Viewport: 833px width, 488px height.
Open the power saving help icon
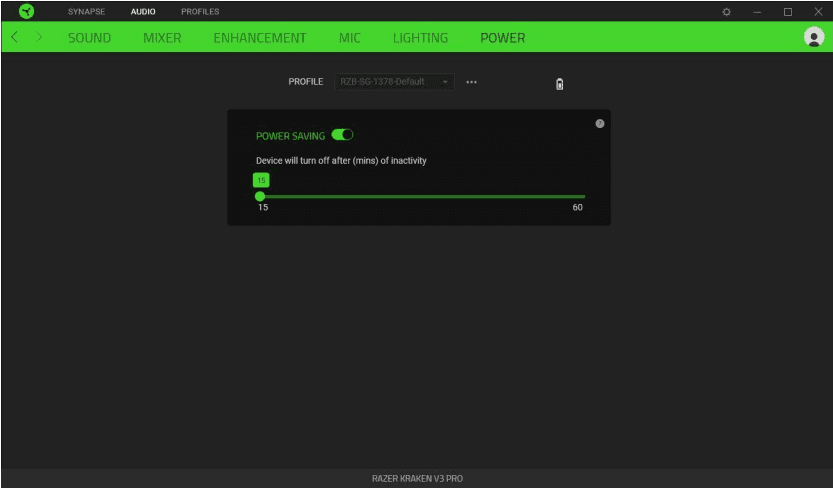tap(600, 124)
